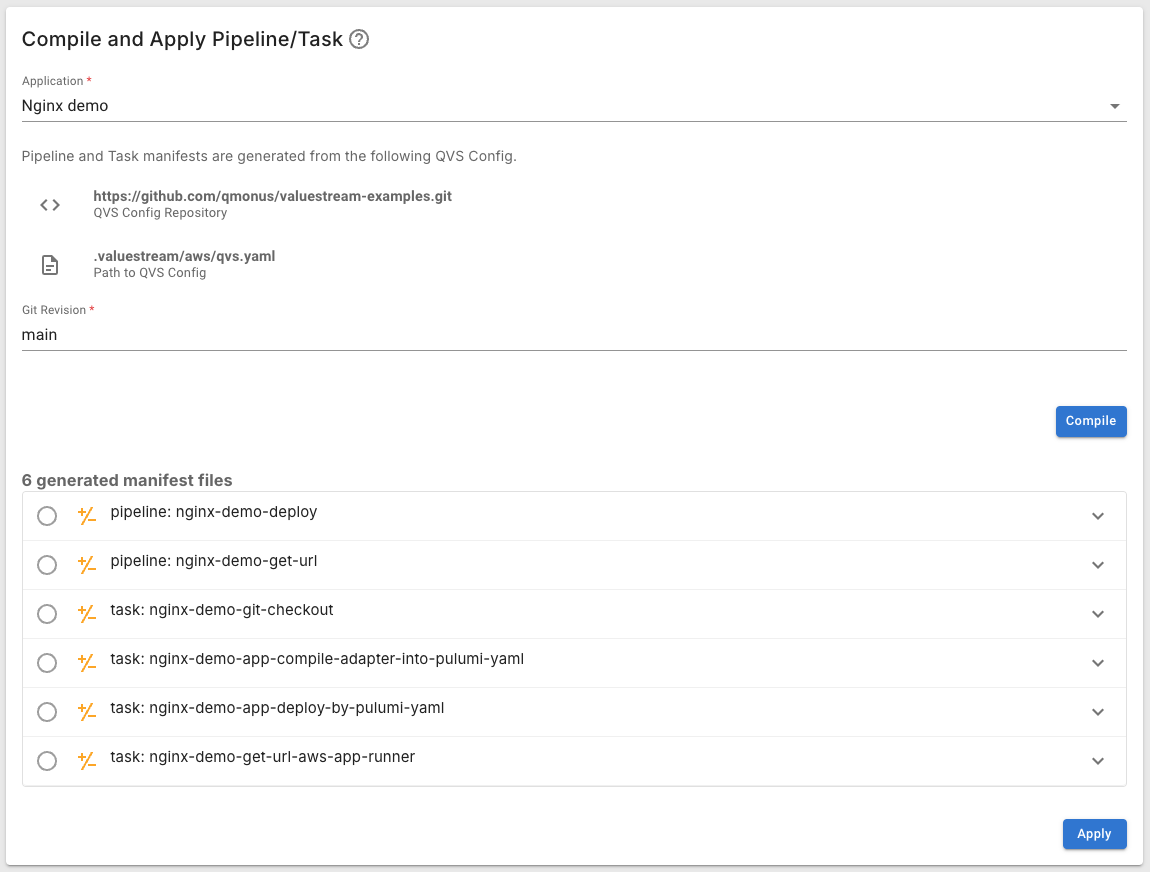Click the pipeline: nginx-demo-deploy row label
This screenshot has width=1150, height=872.
[x=213, y=512]
